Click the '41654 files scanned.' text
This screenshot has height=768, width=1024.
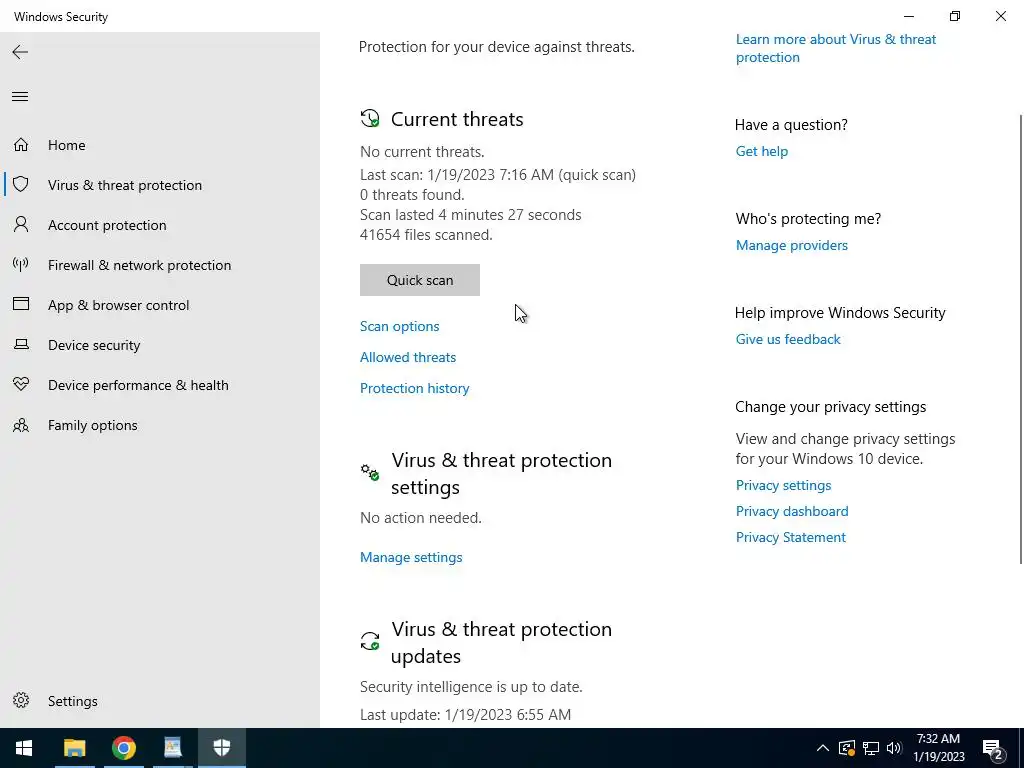click(426, 234)
